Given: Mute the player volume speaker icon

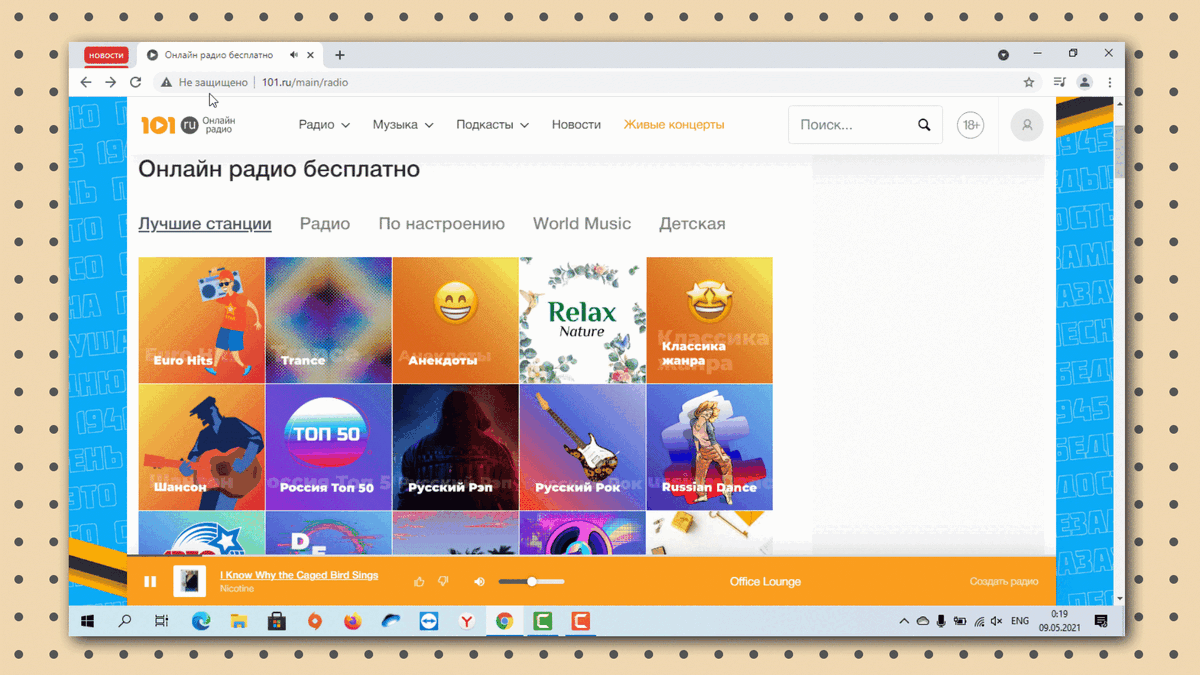Looking at the screenshot, I should point(479,581).
